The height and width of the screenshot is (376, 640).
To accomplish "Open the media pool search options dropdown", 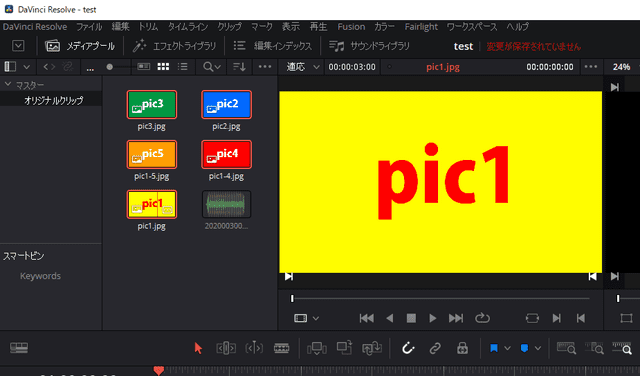I will point(212,67).
